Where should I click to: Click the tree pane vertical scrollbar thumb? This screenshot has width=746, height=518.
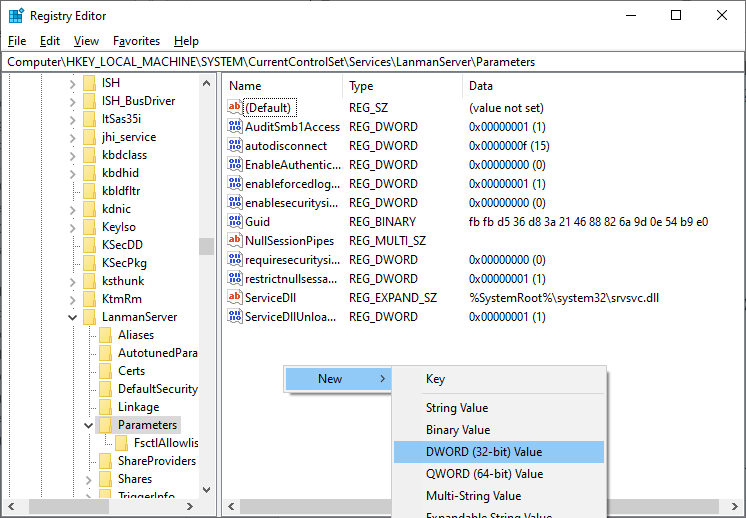206,246
